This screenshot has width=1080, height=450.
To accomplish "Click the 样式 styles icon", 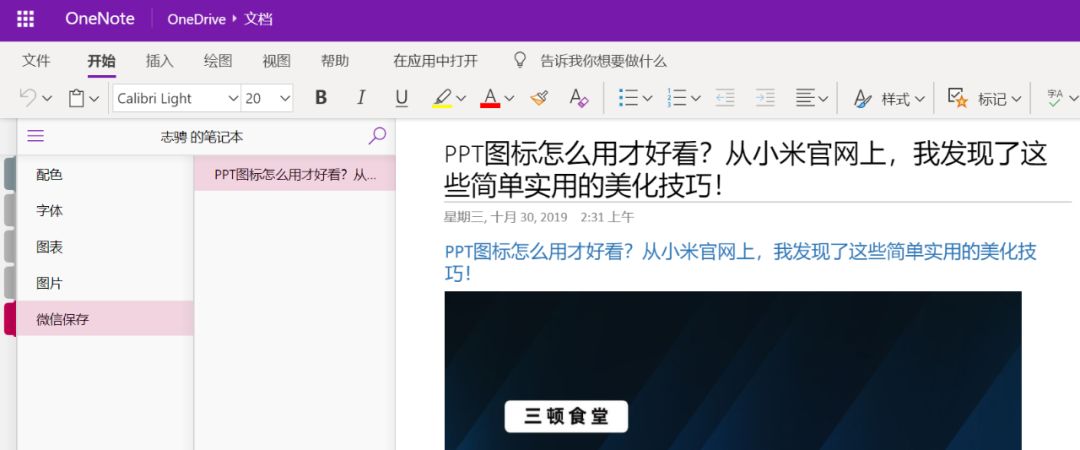I will coord(863,99).
